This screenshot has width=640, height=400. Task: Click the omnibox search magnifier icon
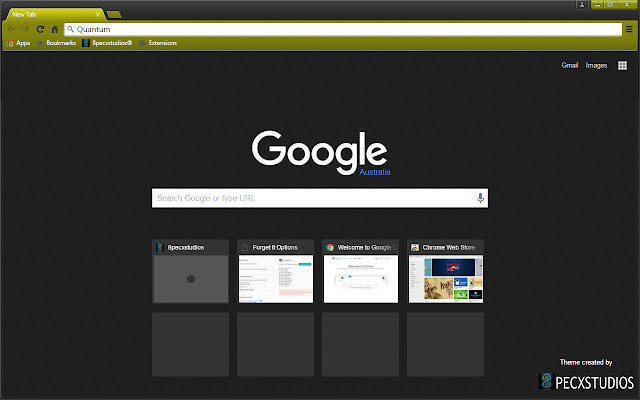(x=71, y=29)
